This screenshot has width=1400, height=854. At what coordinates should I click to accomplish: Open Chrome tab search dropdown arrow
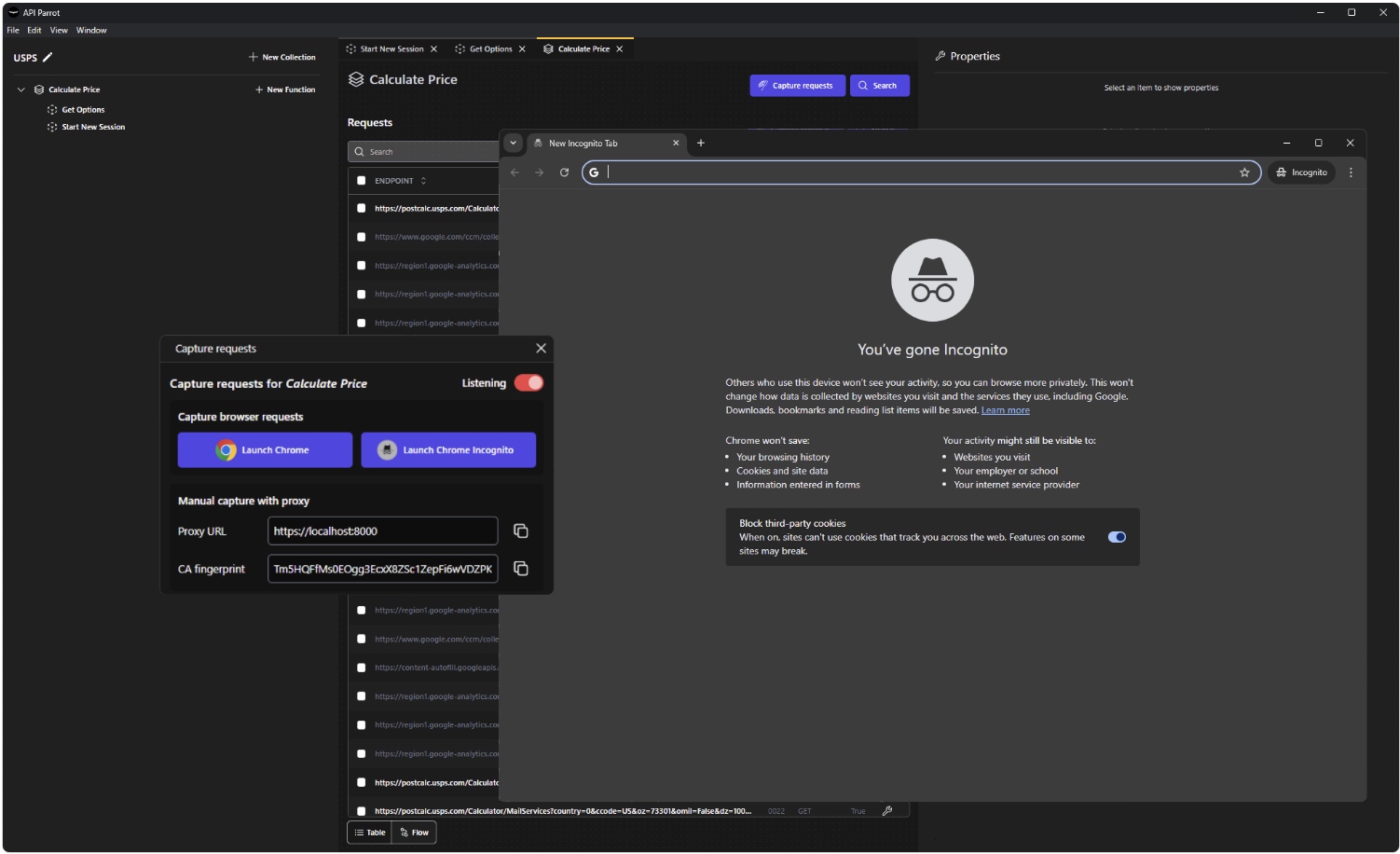pos(513,144)
